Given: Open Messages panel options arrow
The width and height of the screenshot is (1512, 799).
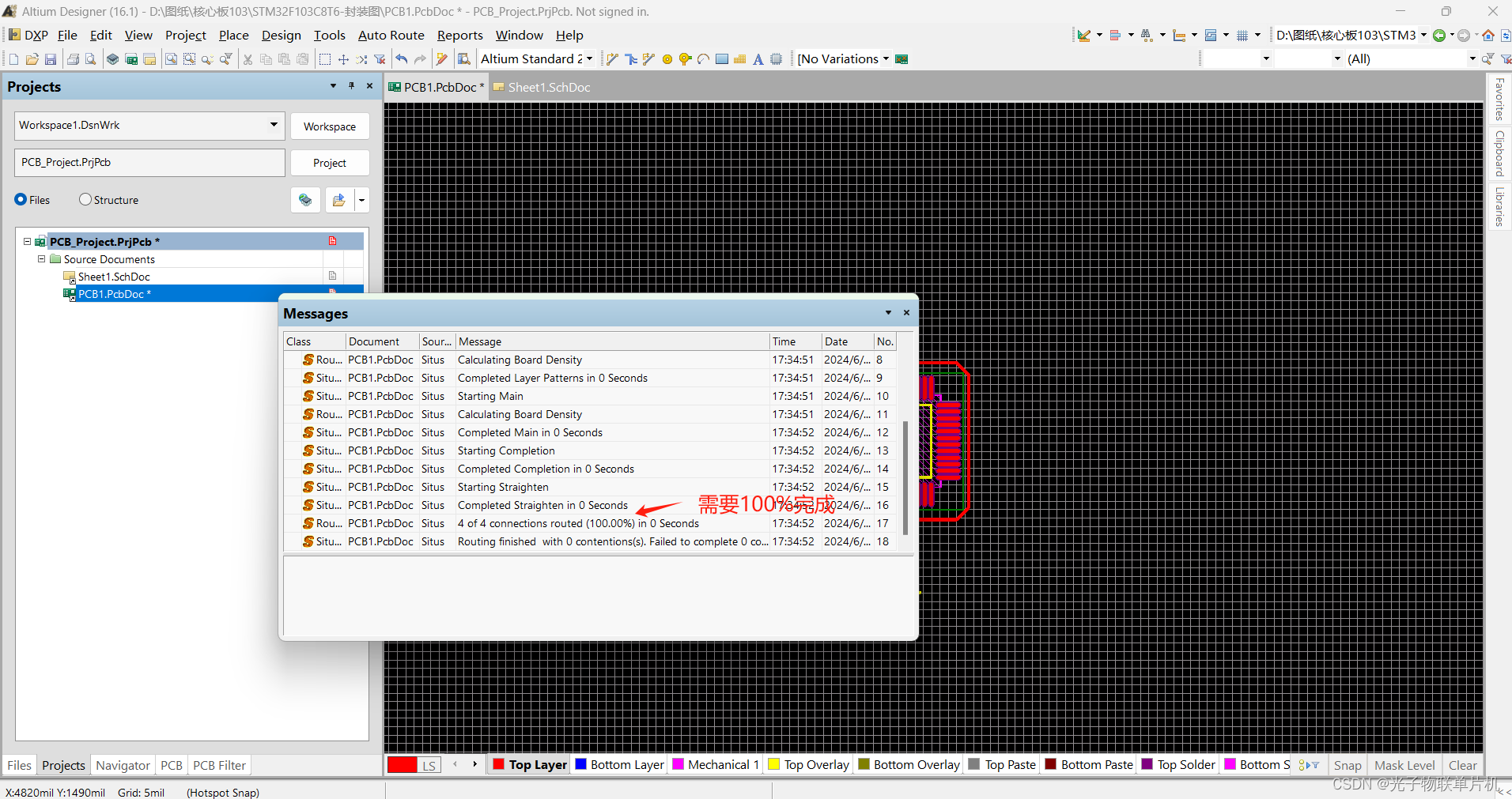Looking at the screenshot, I should (x=888, y=313).
